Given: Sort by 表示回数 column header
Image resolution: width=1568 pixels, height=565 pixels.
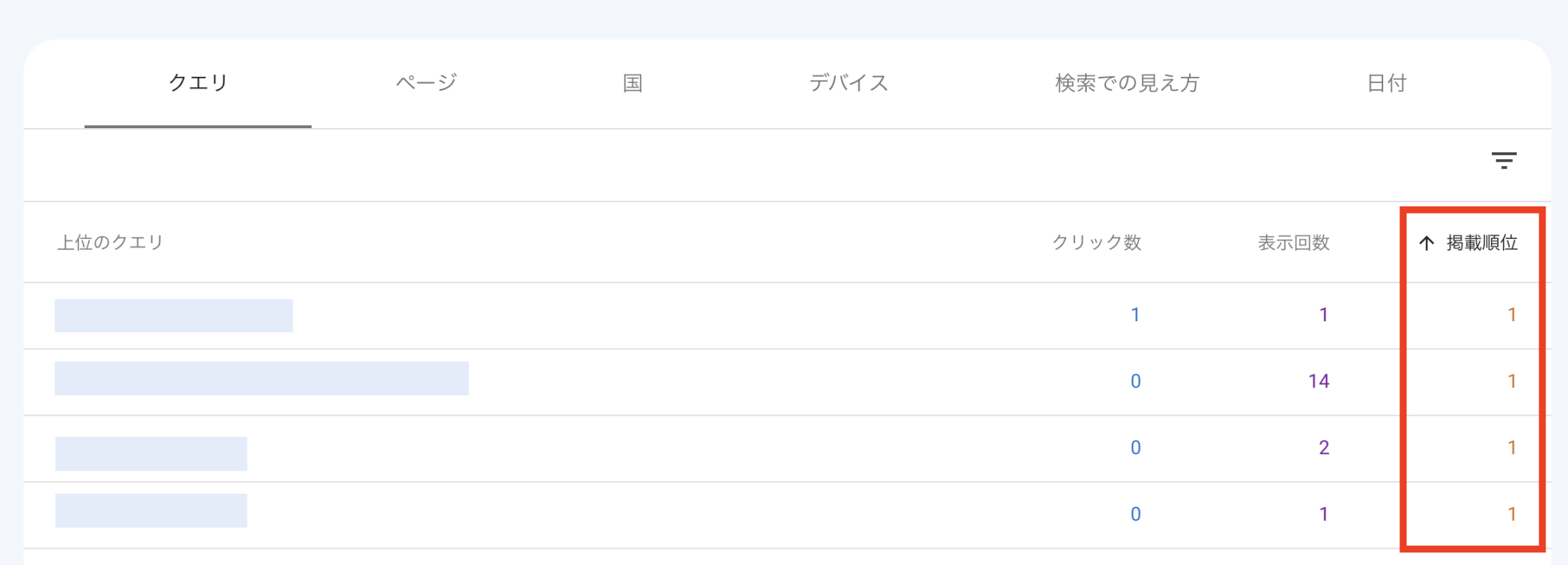Looking at the screenshot, I should coord(1293,243).
